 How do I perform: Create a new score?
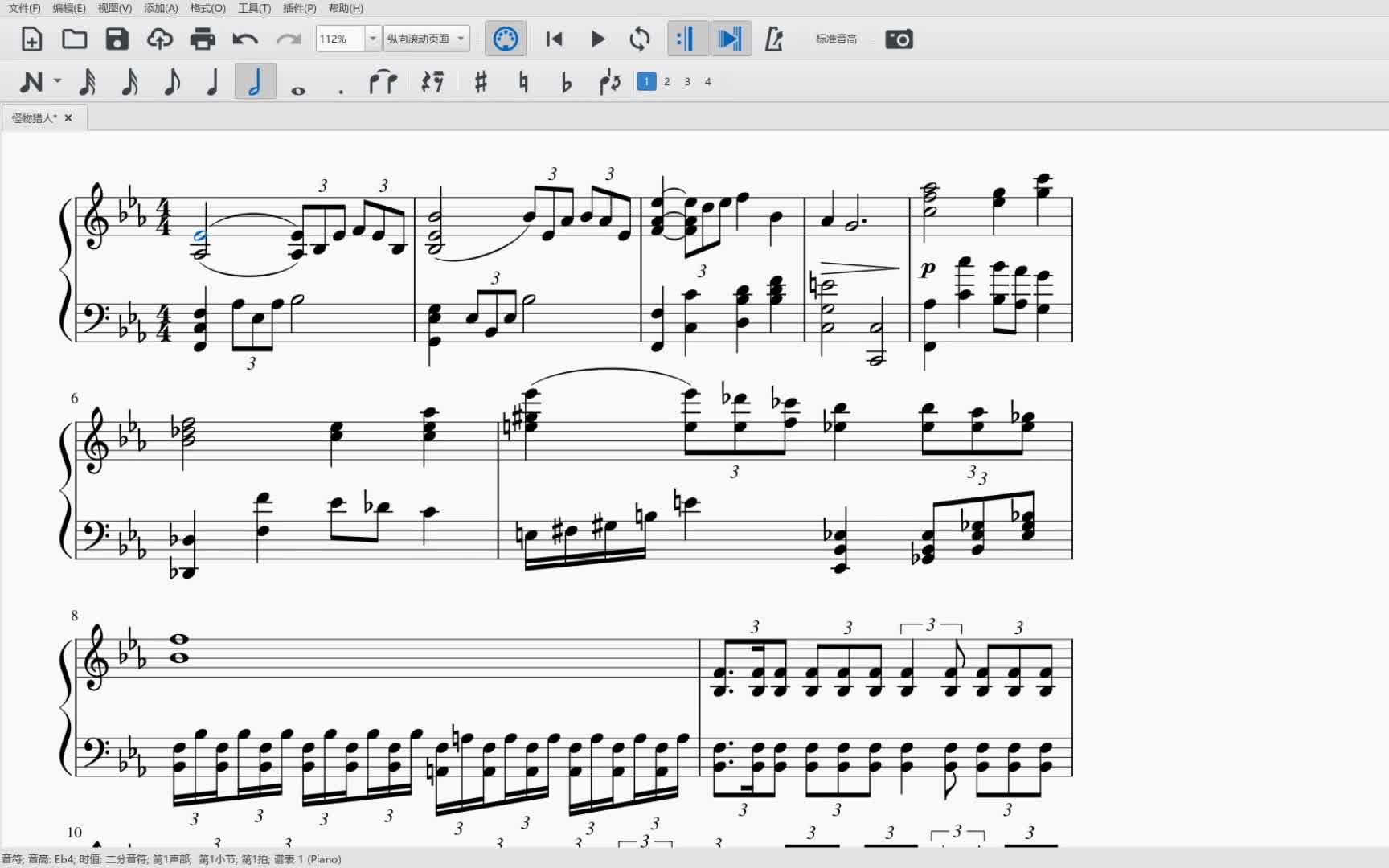tap(31, 39)
